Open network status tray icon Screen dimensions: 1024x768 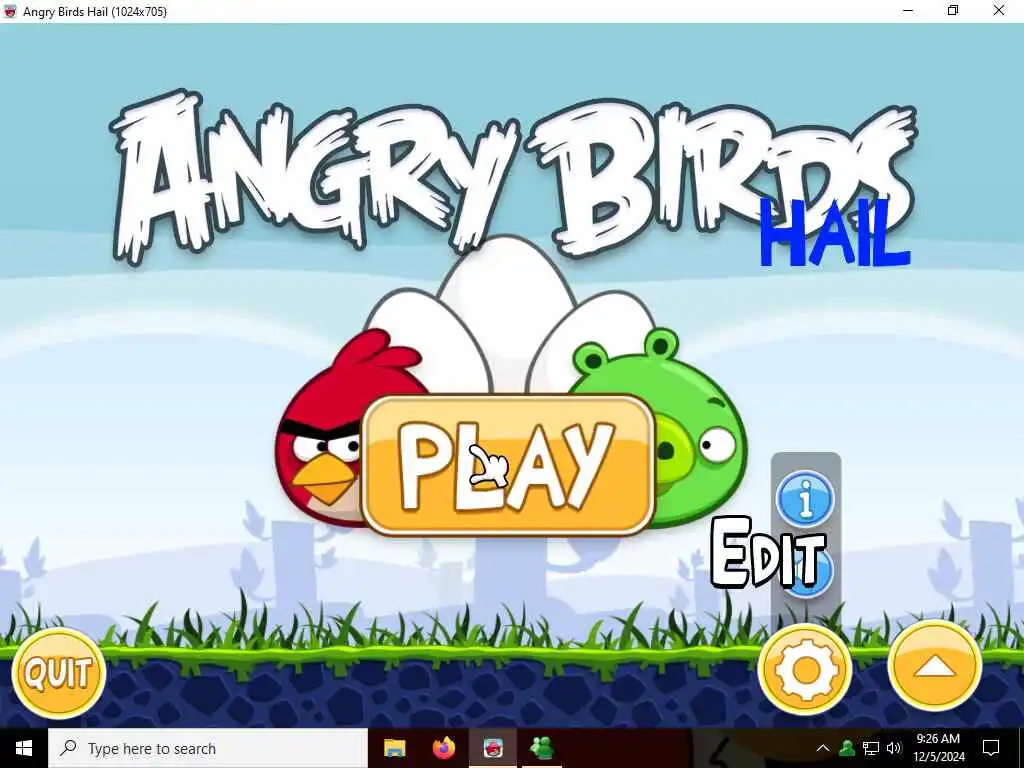click(x=871, y=748)
